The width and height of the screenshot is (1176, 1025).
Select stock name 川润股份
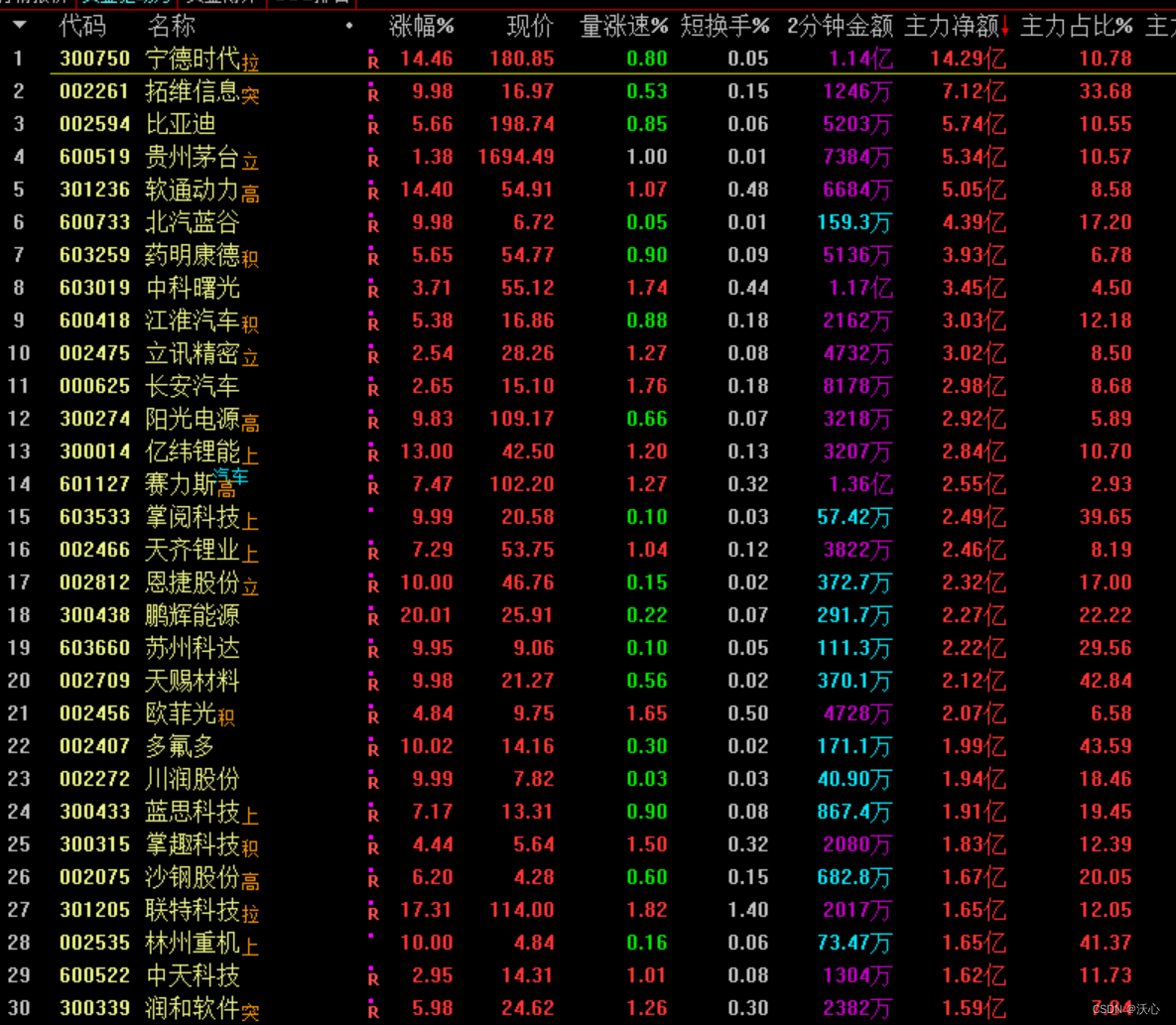tap(193, 779)
